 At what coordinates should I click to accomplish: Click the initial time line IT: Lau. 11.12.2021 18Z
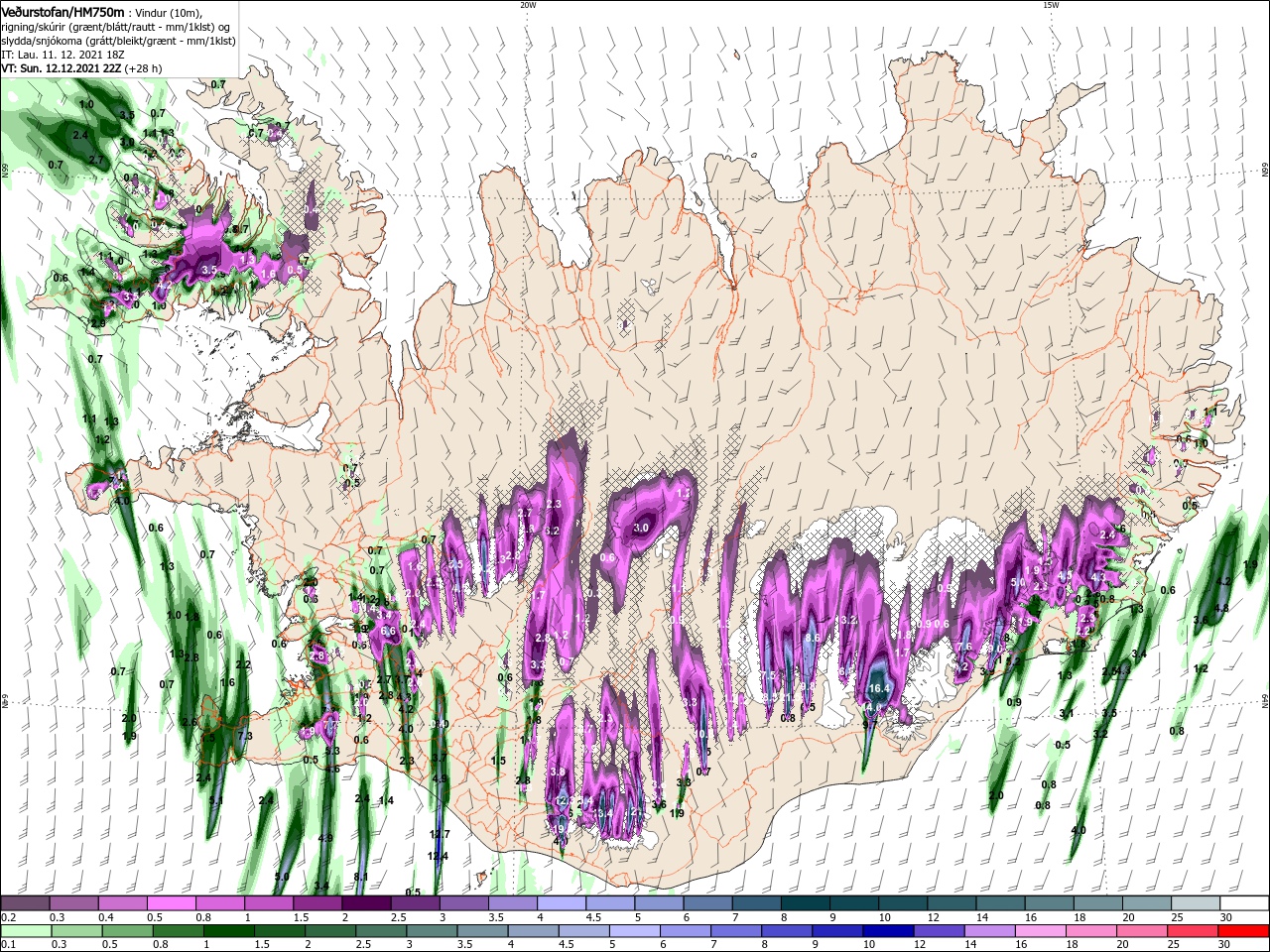click(x=64, y=55)
